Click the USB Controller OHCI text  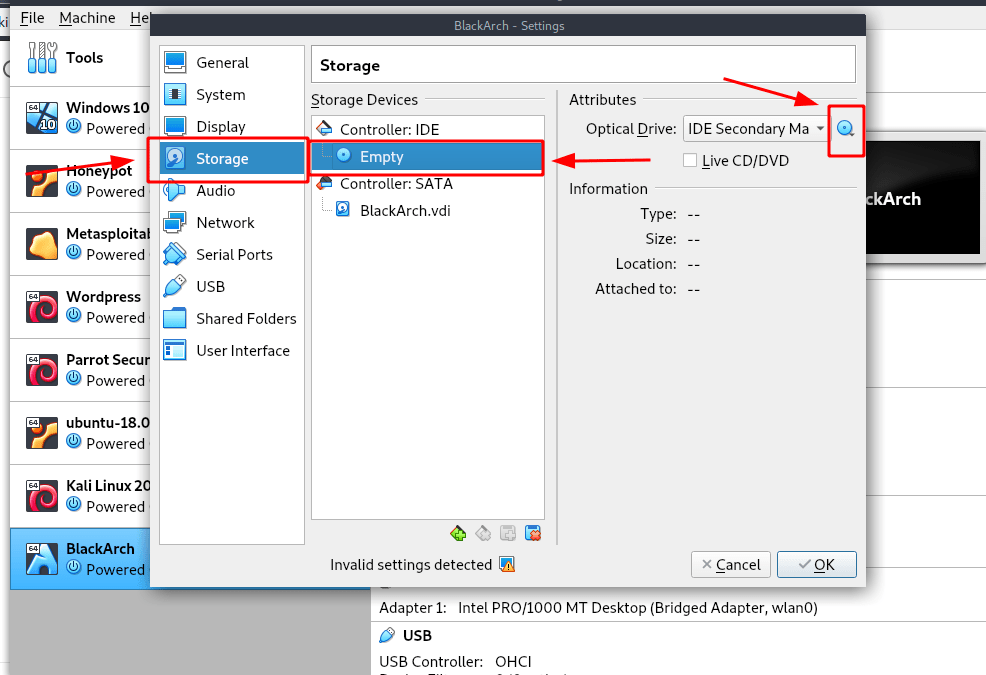tap(455, 661)
